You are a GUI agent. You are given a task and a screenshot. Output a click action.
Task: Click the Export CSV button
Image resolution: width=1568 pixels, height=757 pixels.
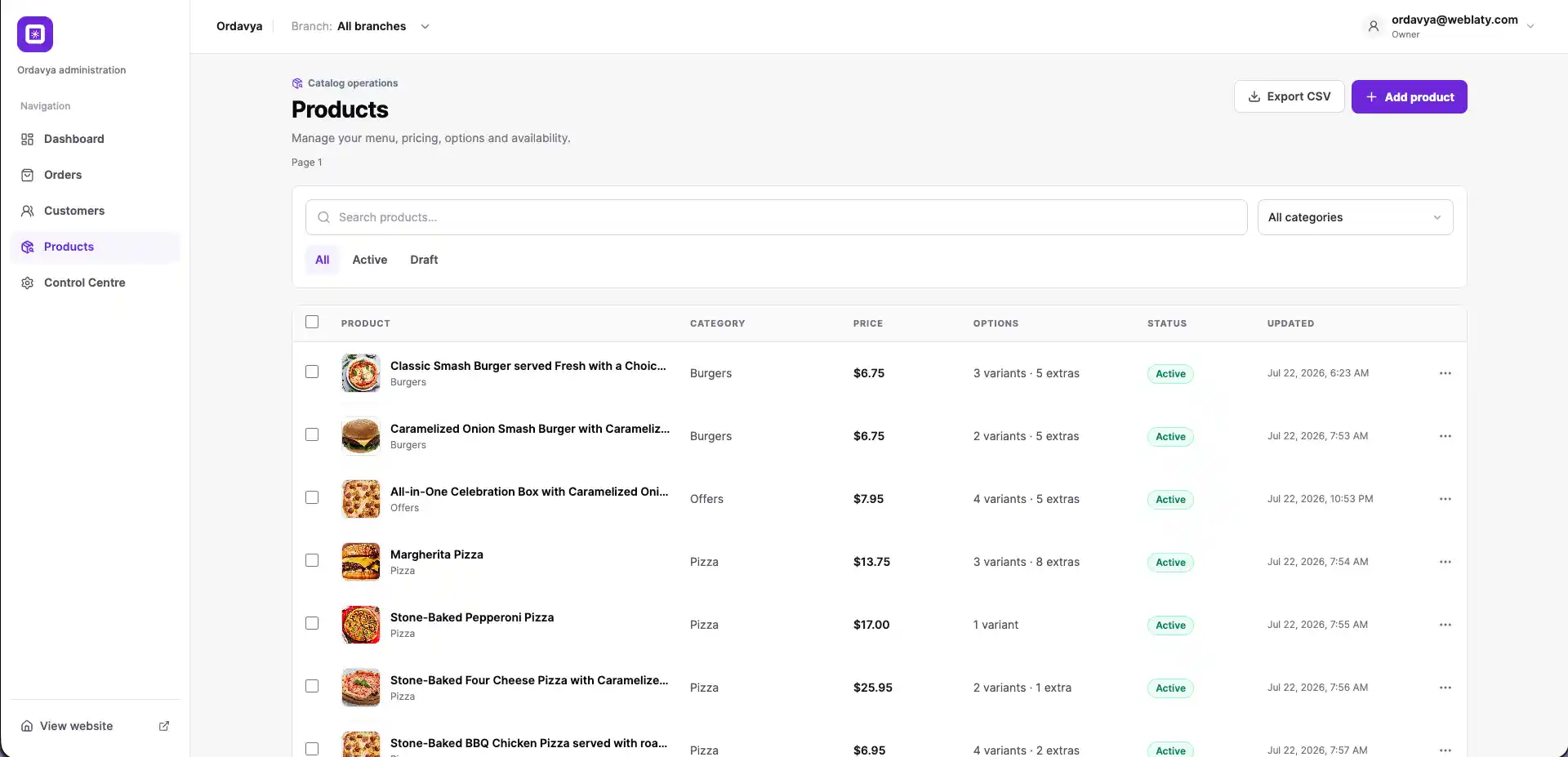coord(1289,96)
